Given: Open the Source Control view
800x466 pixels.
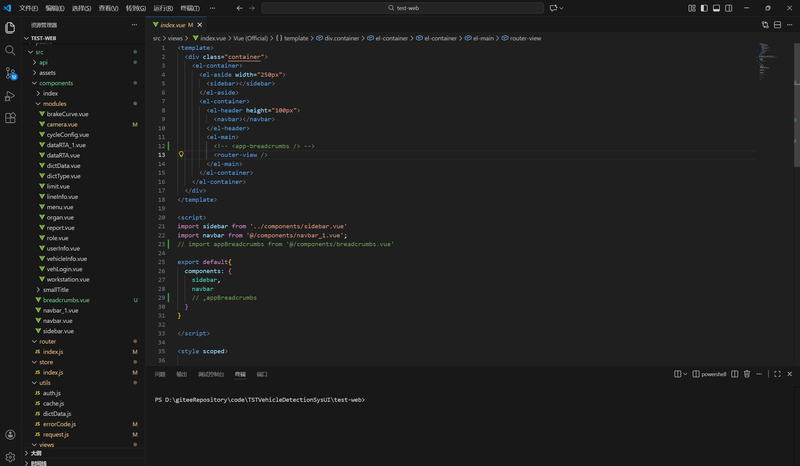Looking at the screenshot, I should coord(10,73).
